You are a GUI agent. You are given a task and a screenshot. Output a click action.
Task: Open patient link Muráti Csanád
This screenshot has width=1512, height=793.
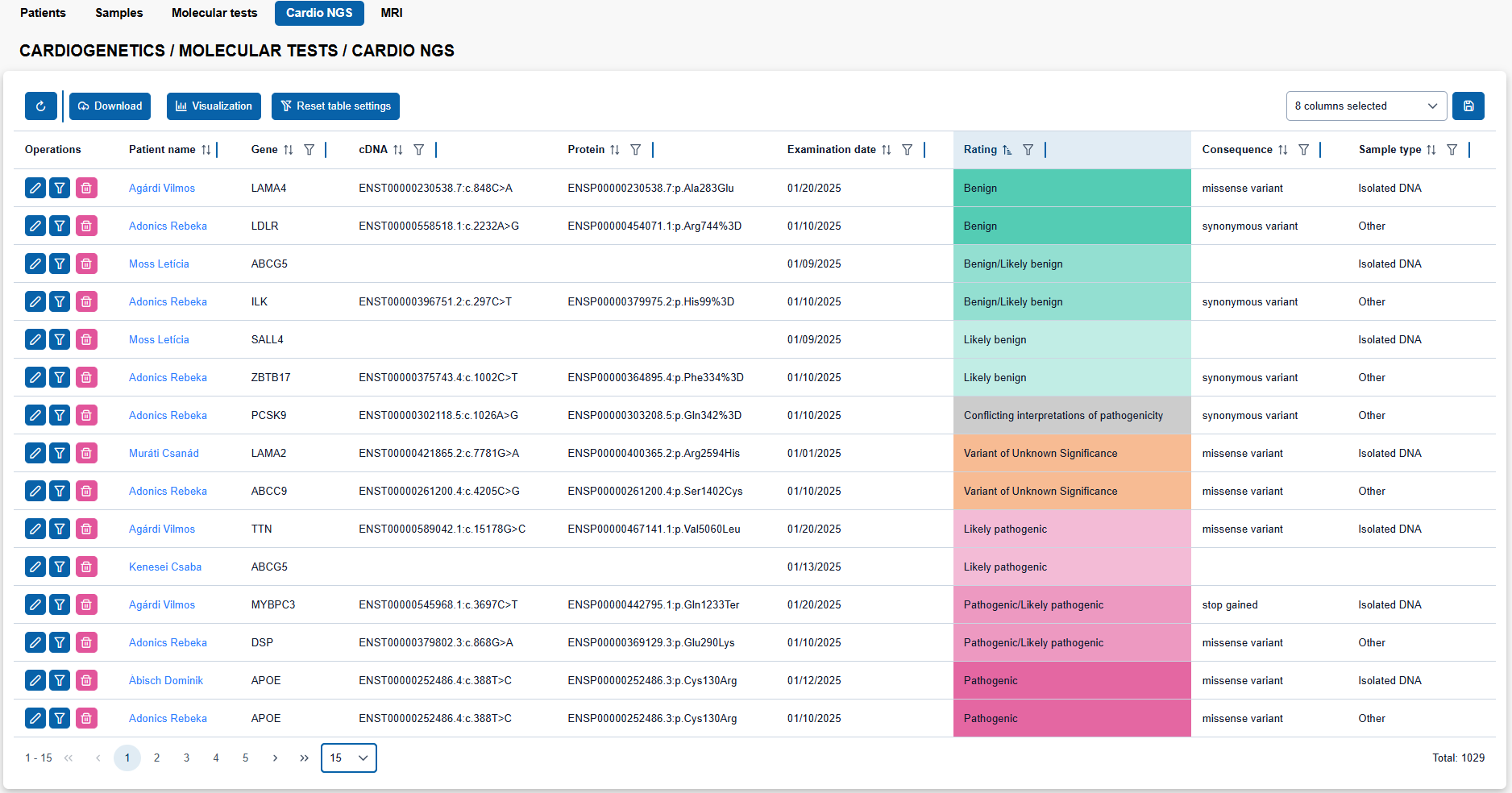point(164,454)
